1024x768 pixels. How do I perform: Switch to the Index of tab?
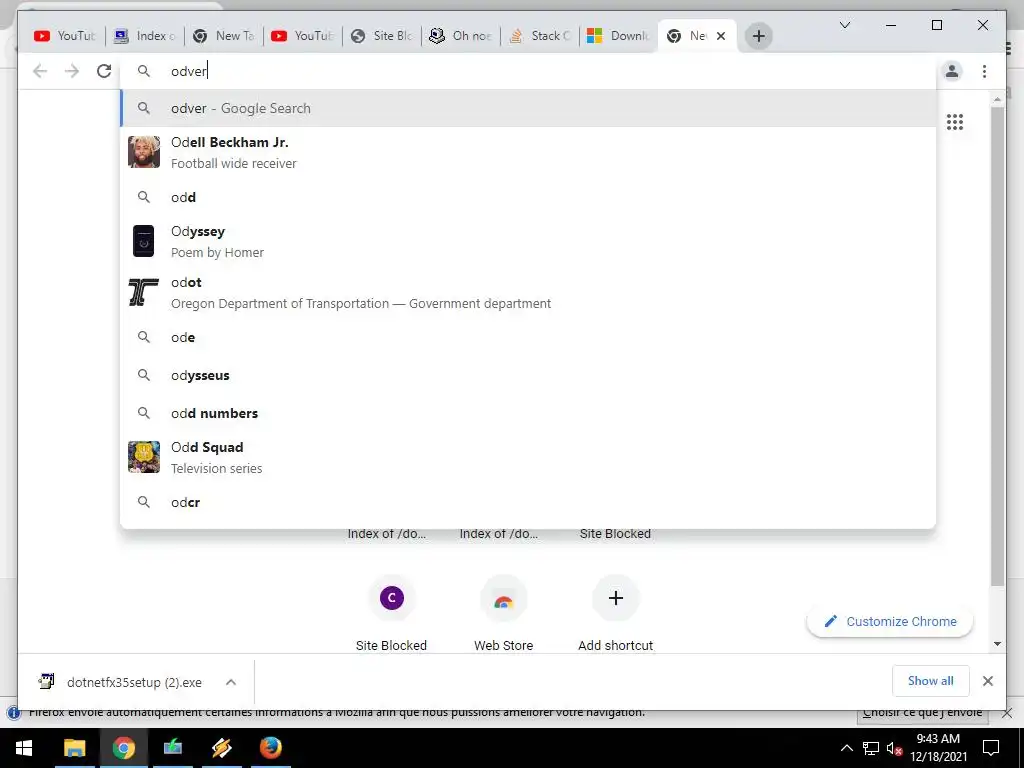pyautogui.click(x=144, y=36)
